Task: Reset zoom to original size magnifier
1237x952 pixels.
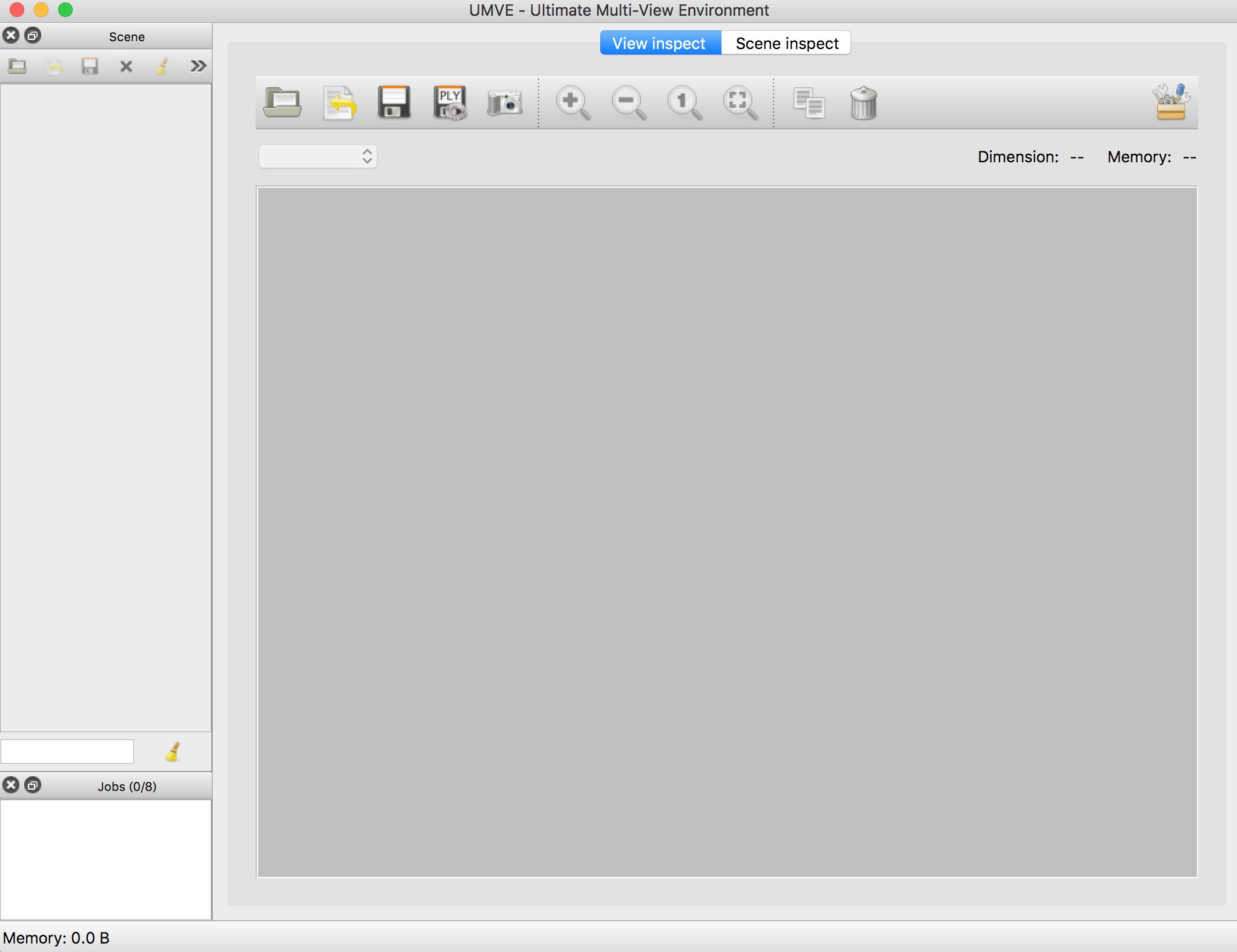Action: pyautogui.click(x=685, y=102)
